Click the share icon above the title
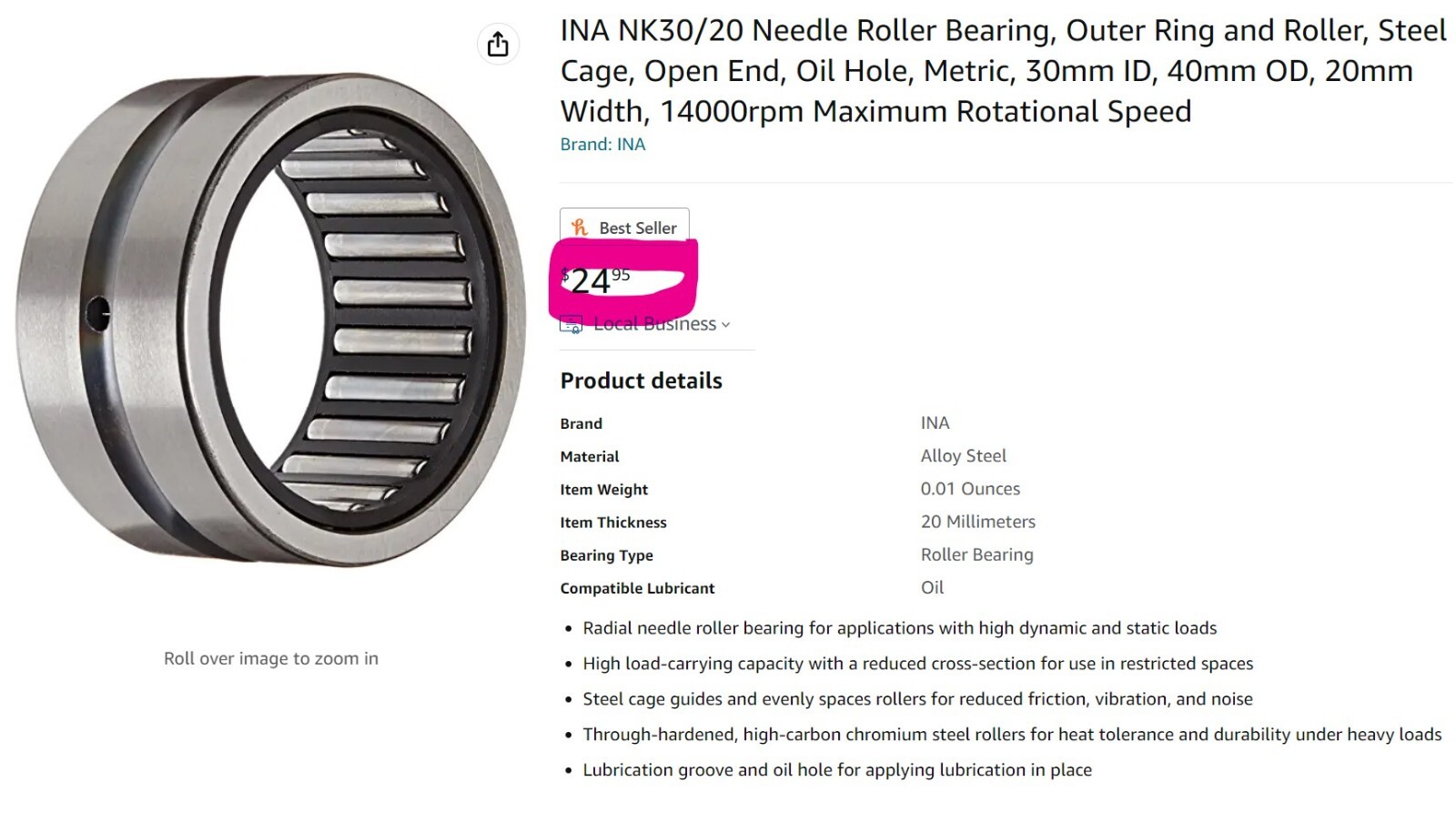The height and width of the screenshot is (813, 1456). (497, 44)
